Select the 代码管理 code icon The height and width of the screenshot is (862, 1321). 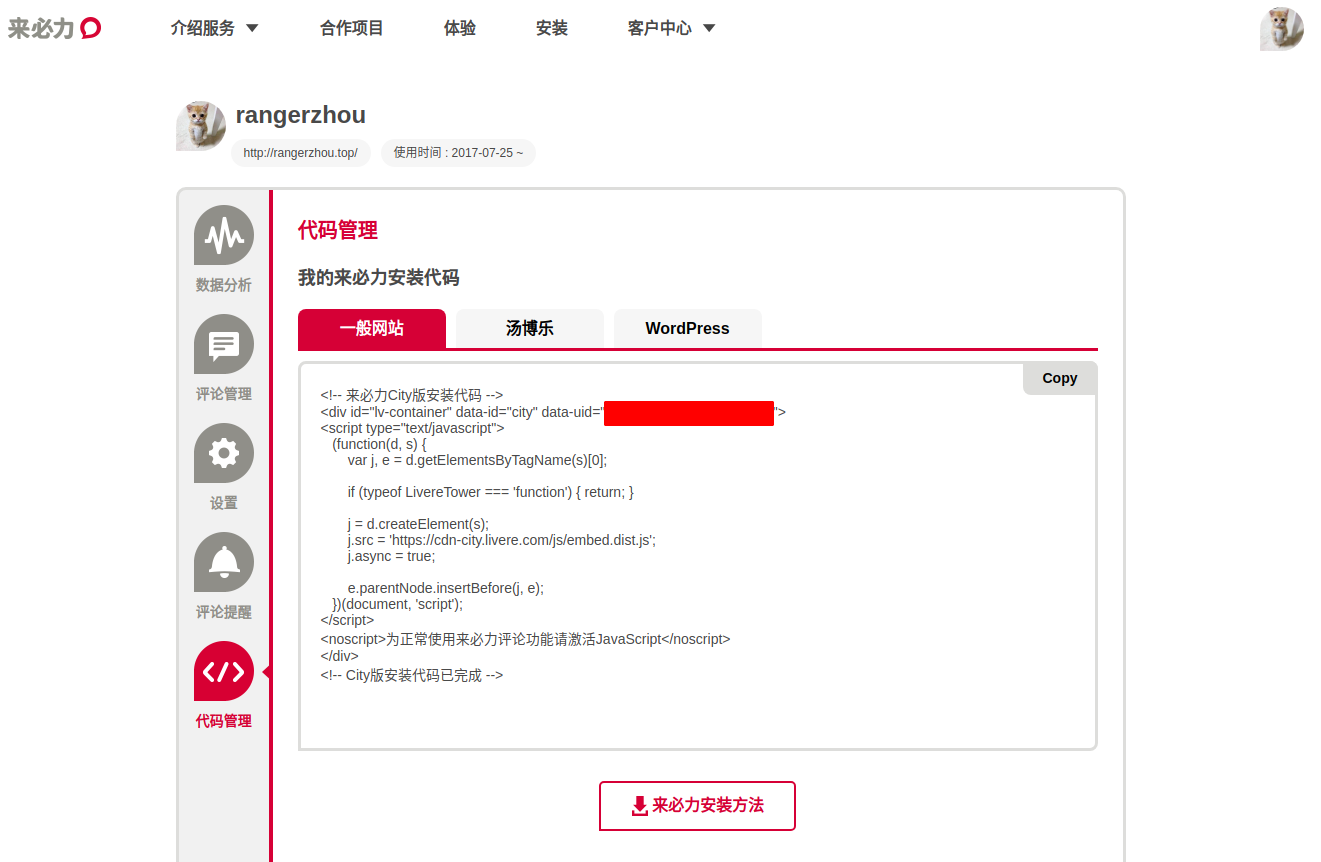click(224, 671)
